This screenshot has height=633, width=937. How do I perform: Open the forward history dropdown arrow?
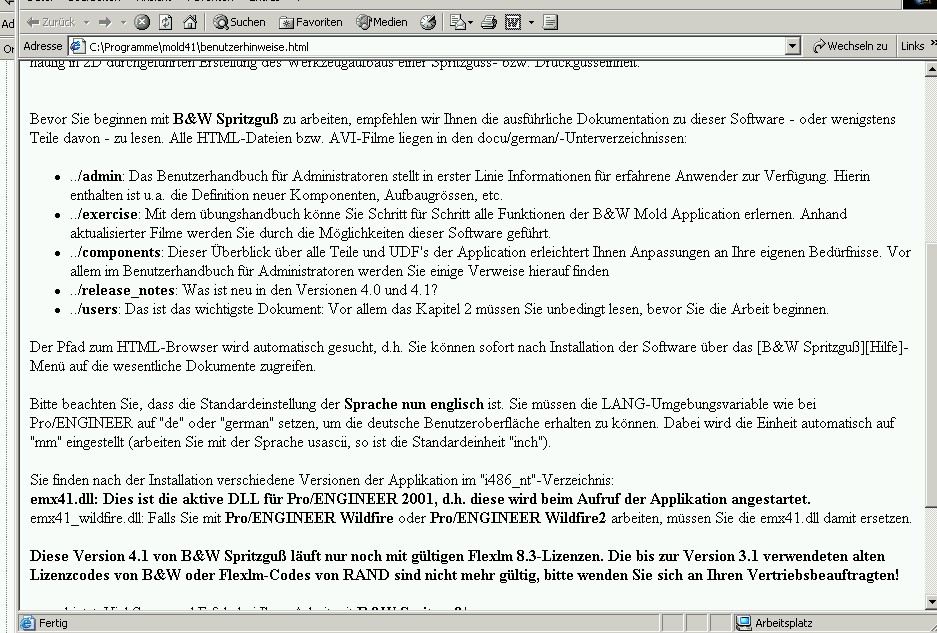[x=123, y=23]
